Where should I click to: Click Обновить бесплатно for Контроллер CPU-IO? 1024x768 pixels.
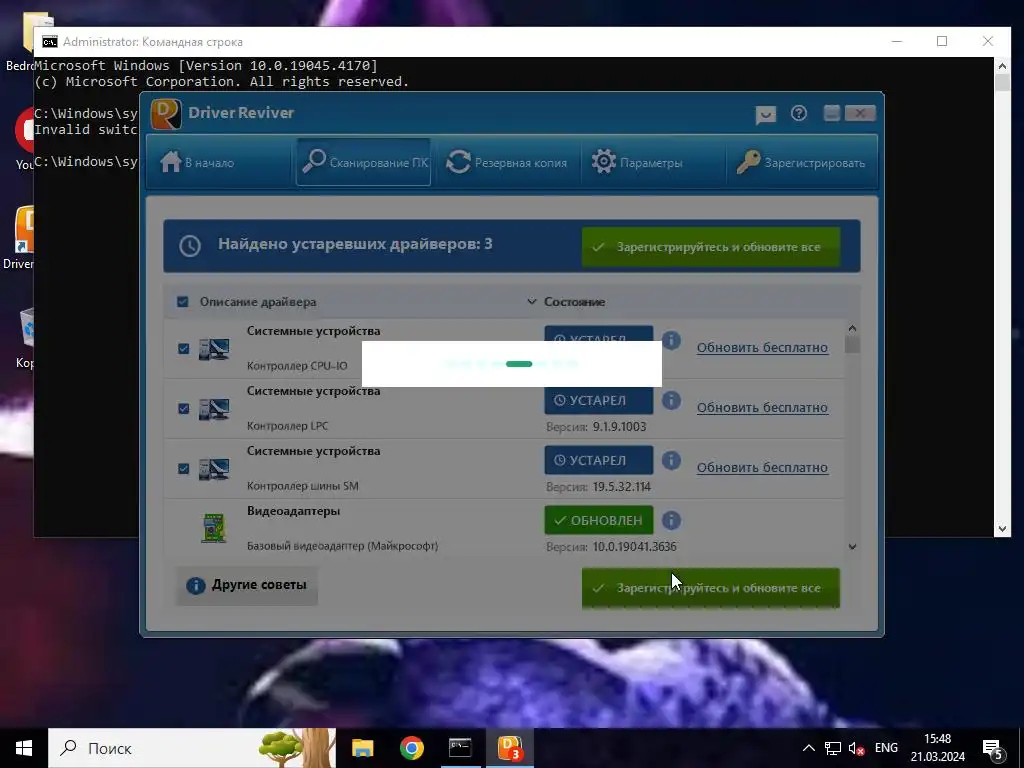click(x=762, y=347)
